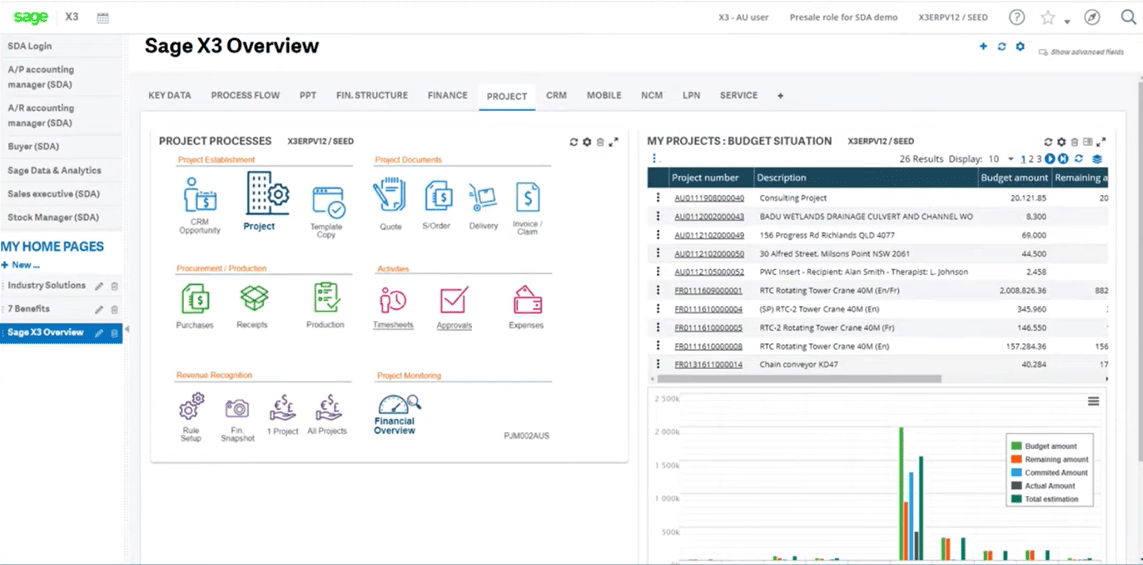Switch to the PROCESS FLOW tab
The image size is (1143, 565).
245,96
